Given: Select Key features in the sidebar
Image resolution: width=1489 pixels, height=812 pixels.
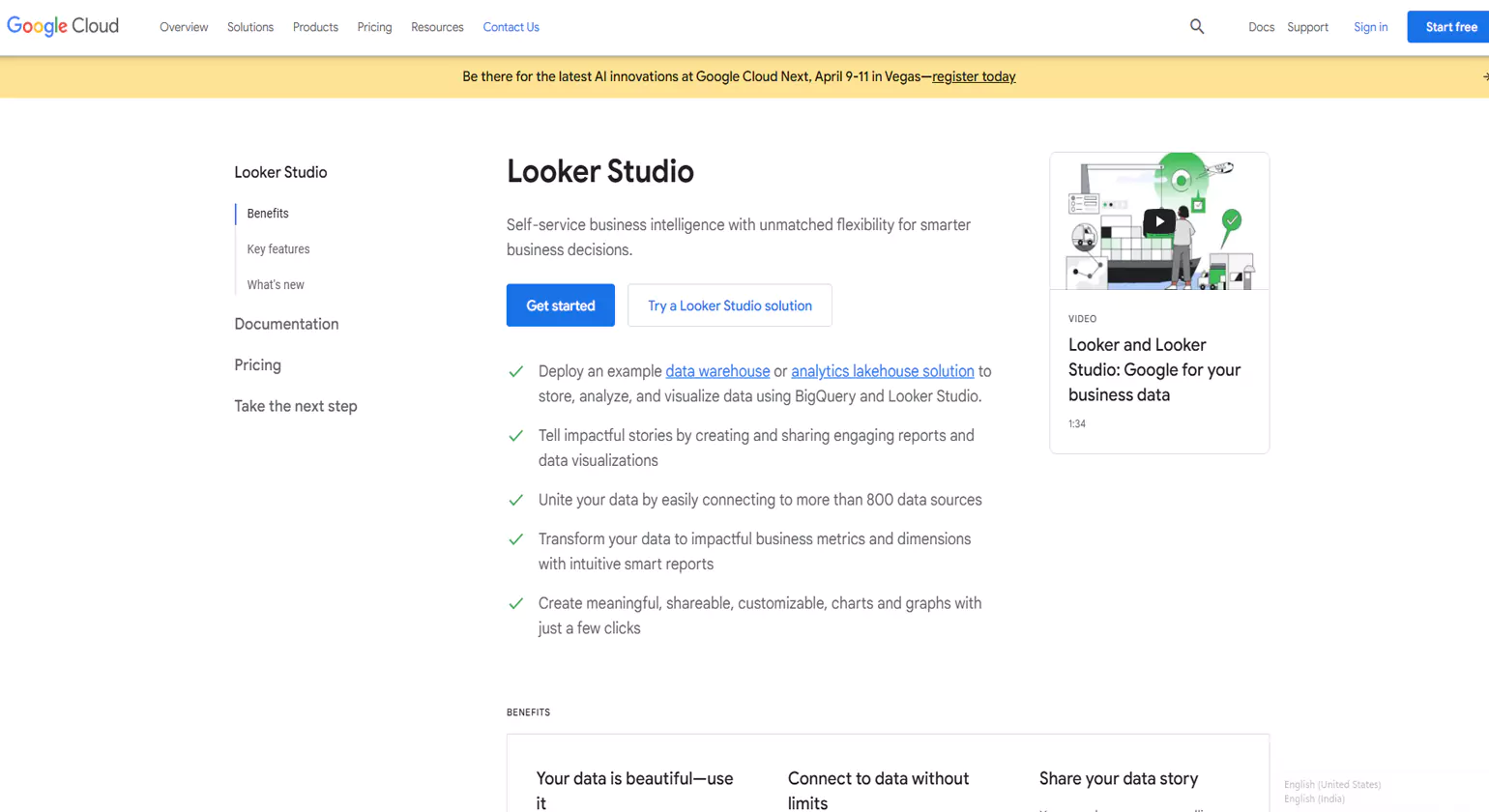Looking at the screenshot, I should [x=277, y=248].
